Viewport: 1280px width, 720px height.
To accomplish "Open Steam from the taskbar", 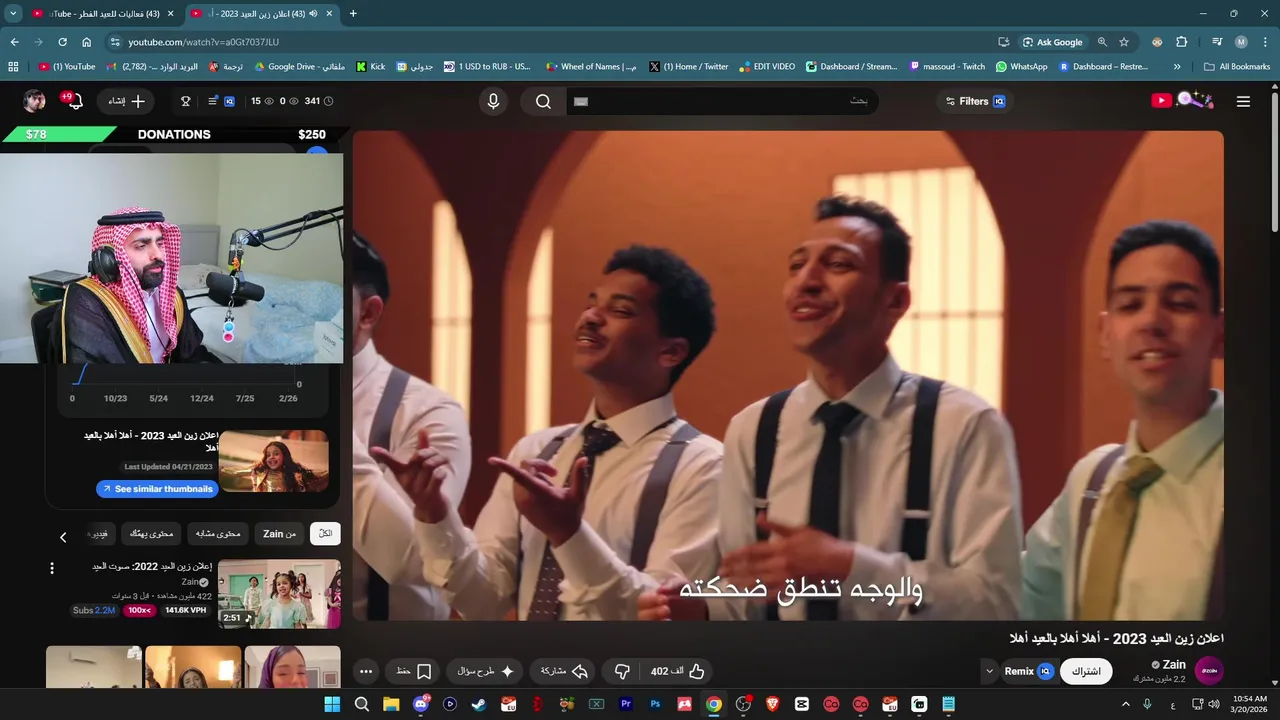I will coord(480,704).
